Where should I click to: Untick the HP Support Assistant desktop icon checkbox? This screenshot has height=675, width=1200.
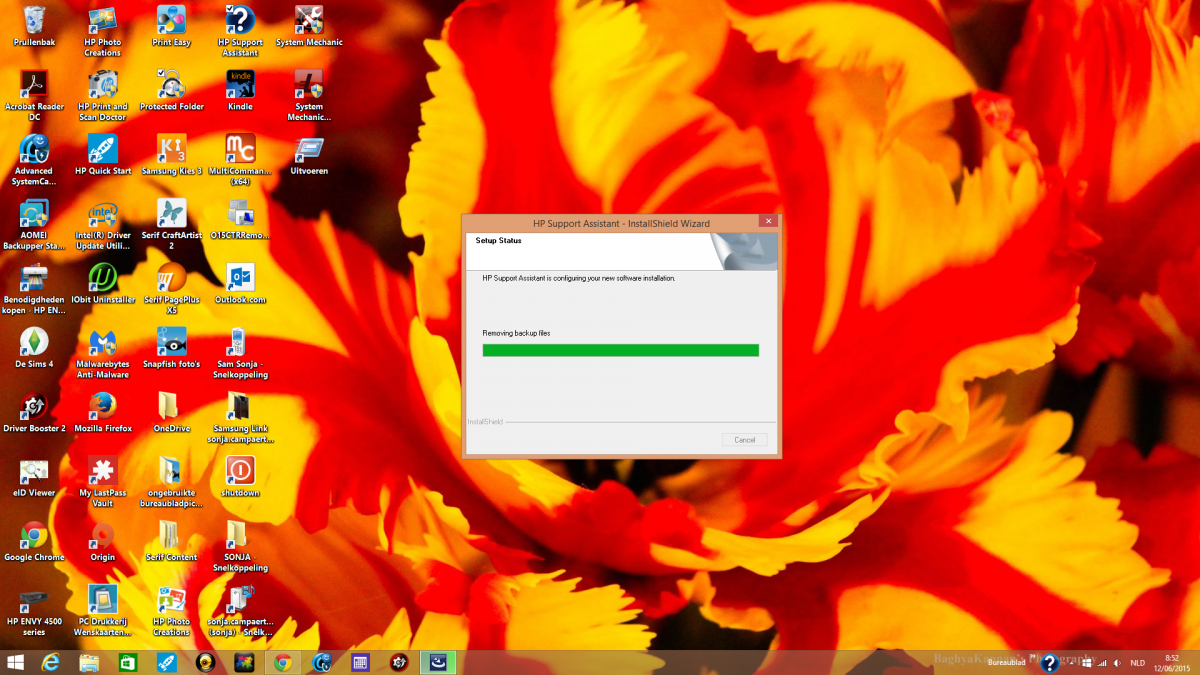tap(230, 9)
